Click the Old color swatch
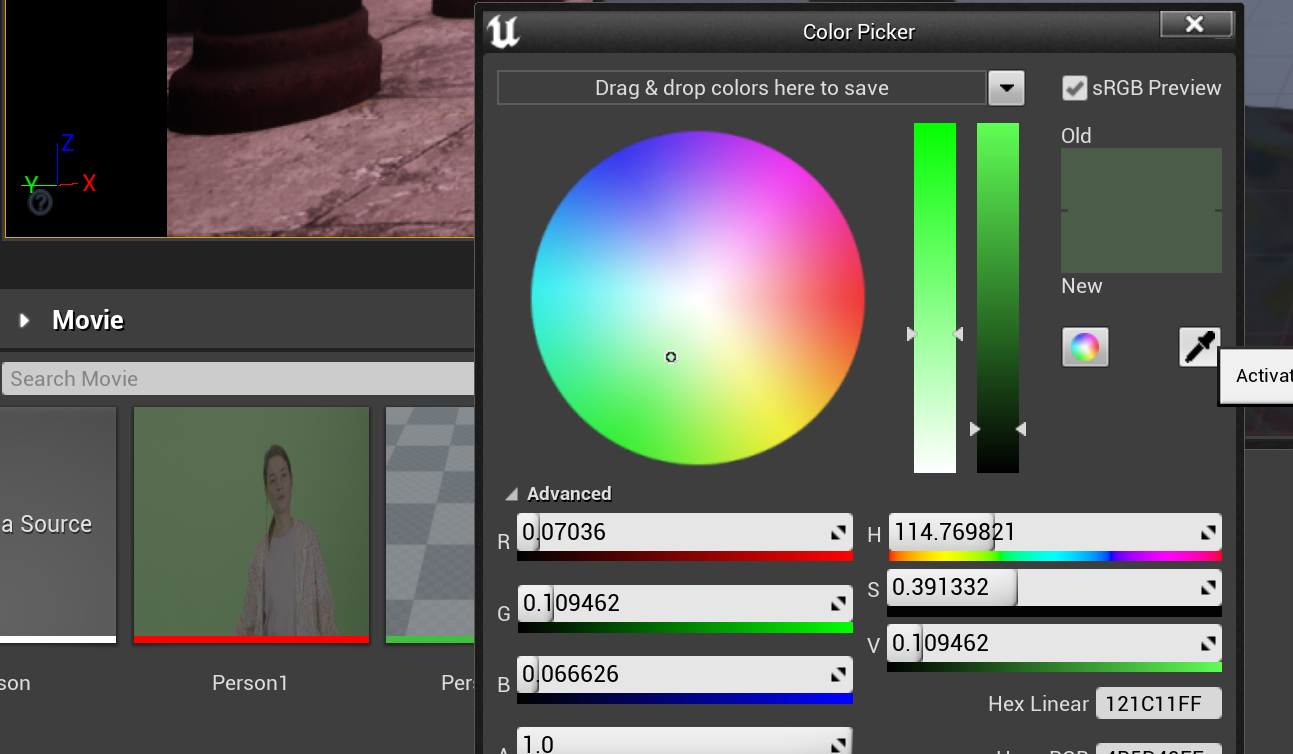The image size is (1293, 754). [1141, 179]
